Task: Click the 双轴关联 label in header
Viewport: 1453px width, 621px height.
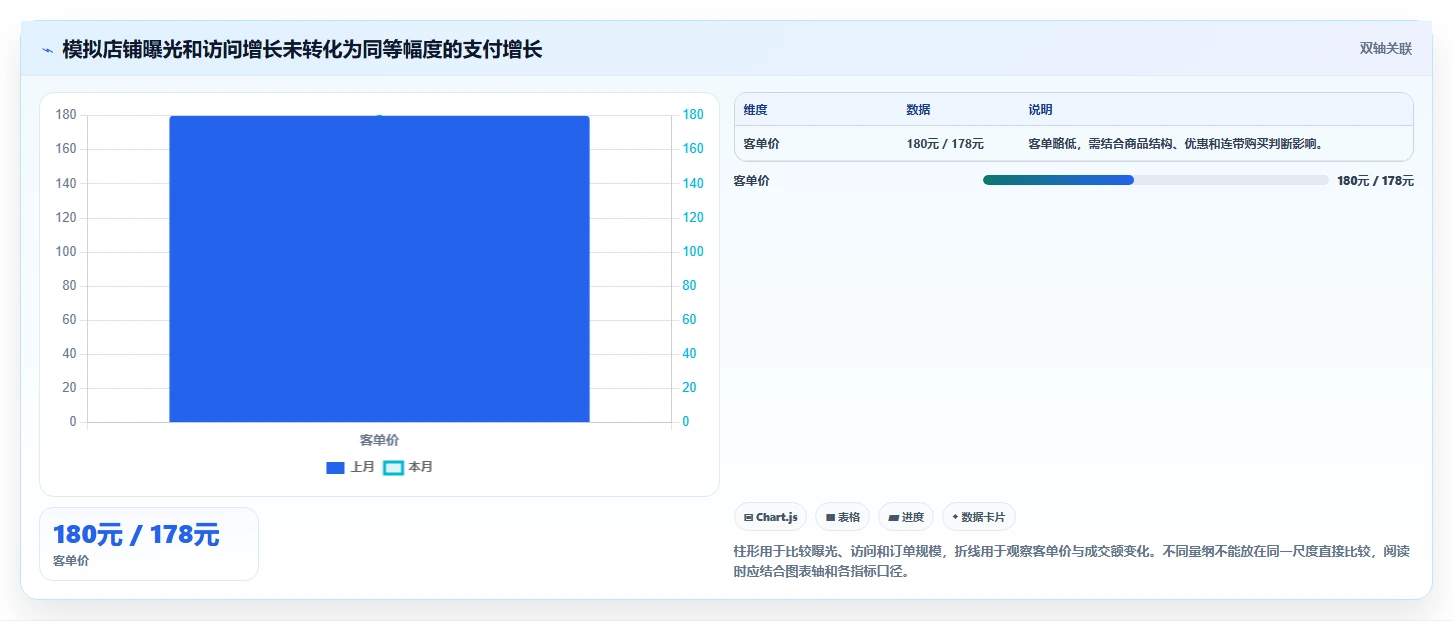Action: [1385, 49]
